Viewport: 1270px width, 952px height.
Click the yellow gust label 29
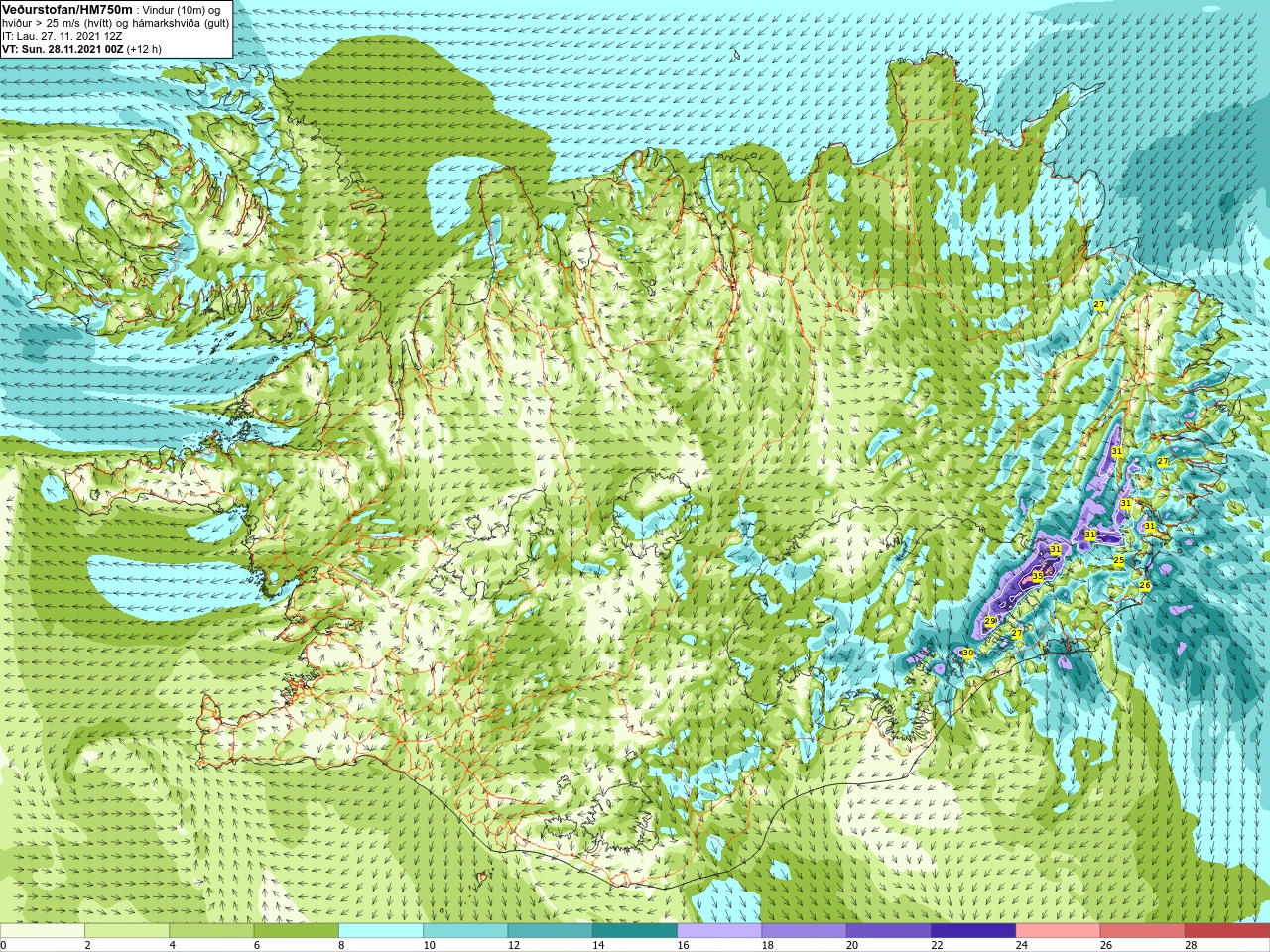pos(990,621)
